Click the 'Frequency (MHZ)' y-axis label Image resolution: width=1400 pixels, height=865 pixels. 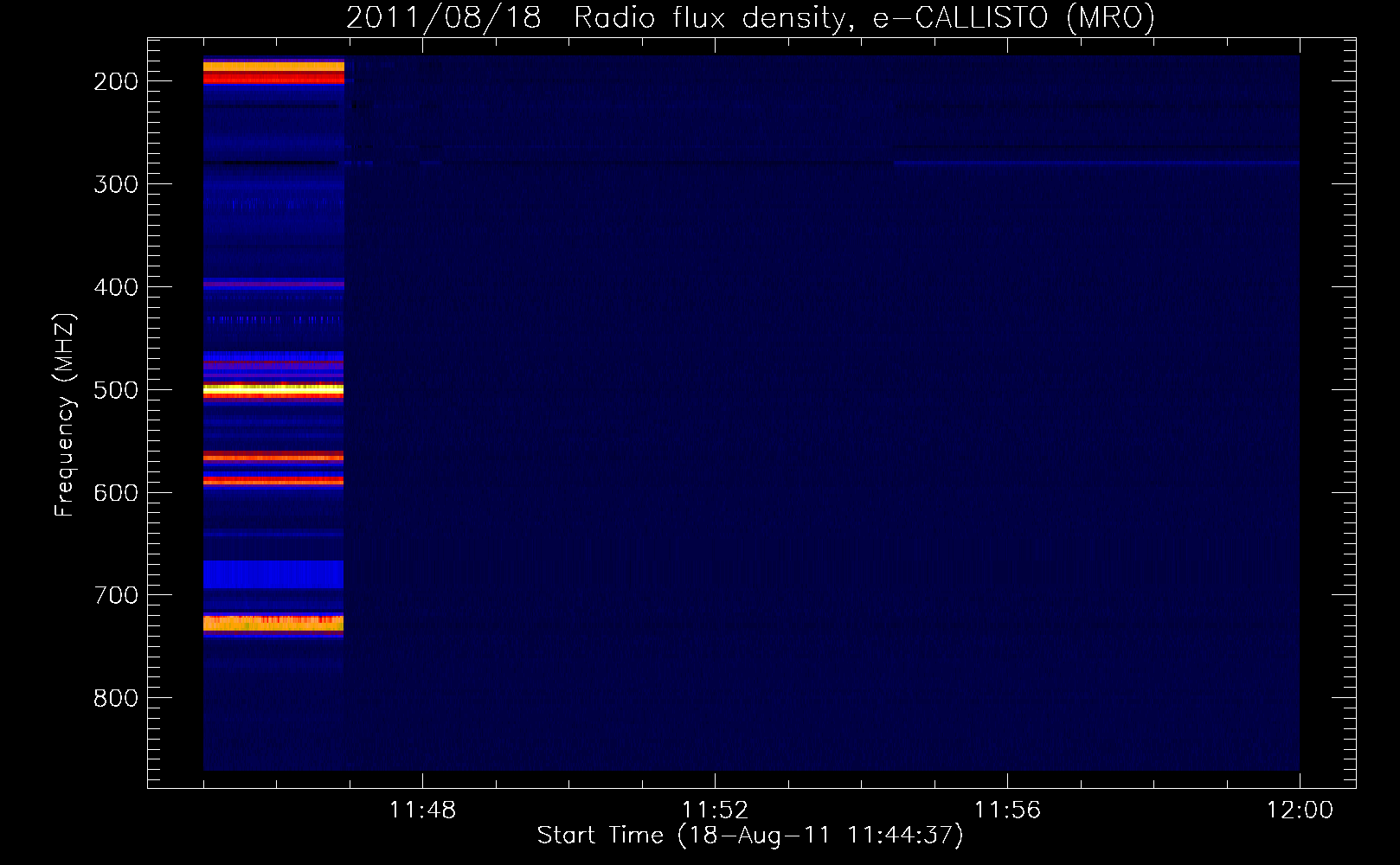pyautogui.click(x=65, y=414)
